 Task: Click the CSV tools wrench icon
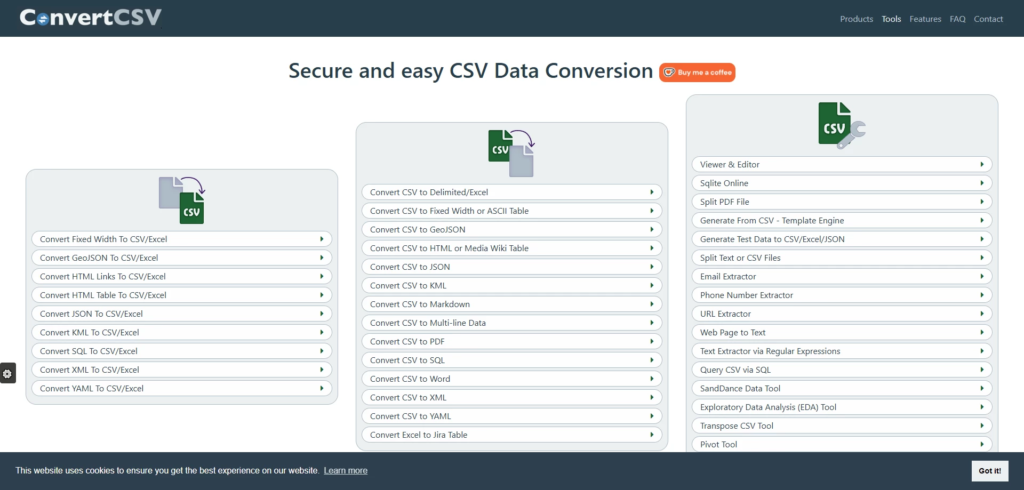pos(841,125)
